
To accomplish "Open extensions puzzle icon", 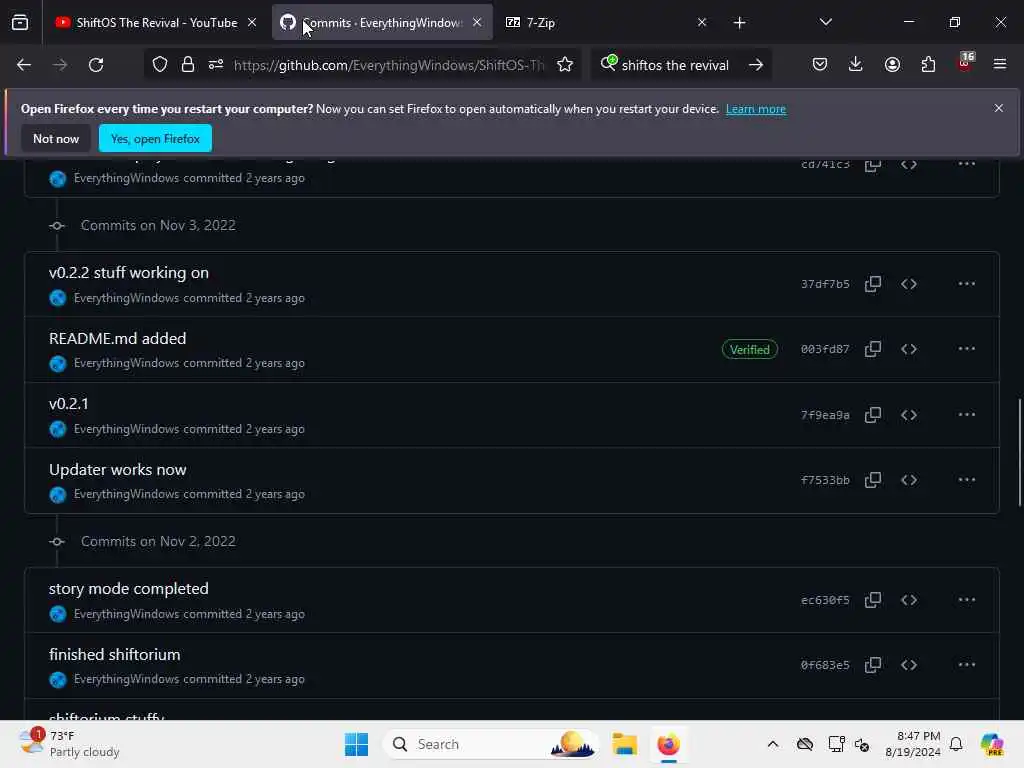I will click(x=928, y=64).
